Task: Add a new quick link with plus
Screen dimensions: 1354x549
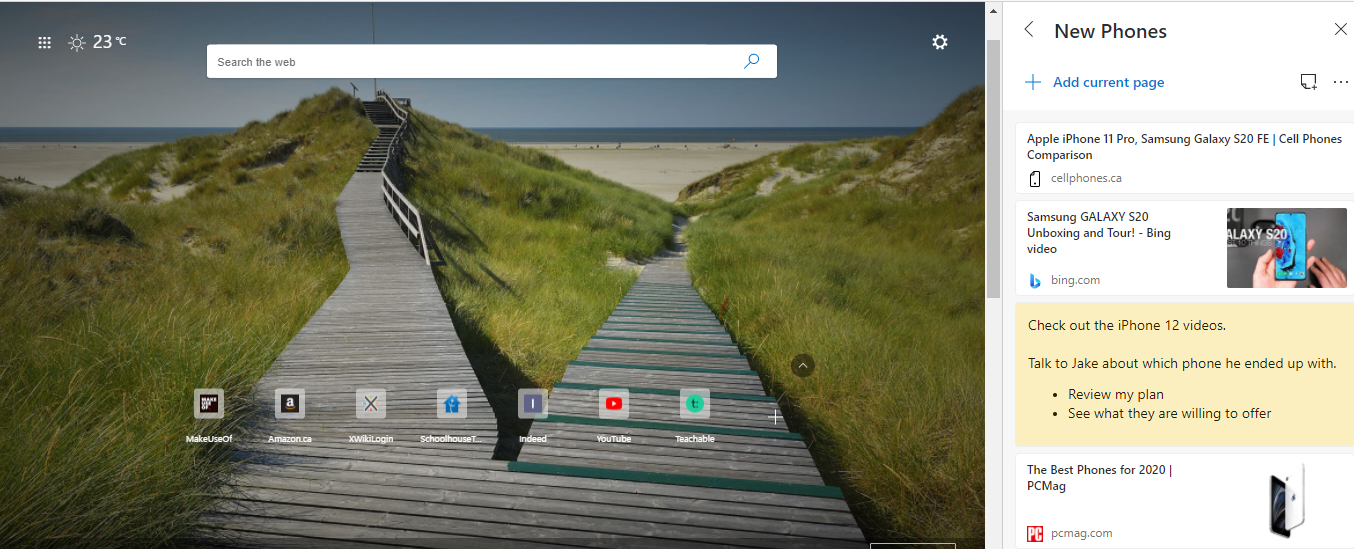Action: [775, 416]
